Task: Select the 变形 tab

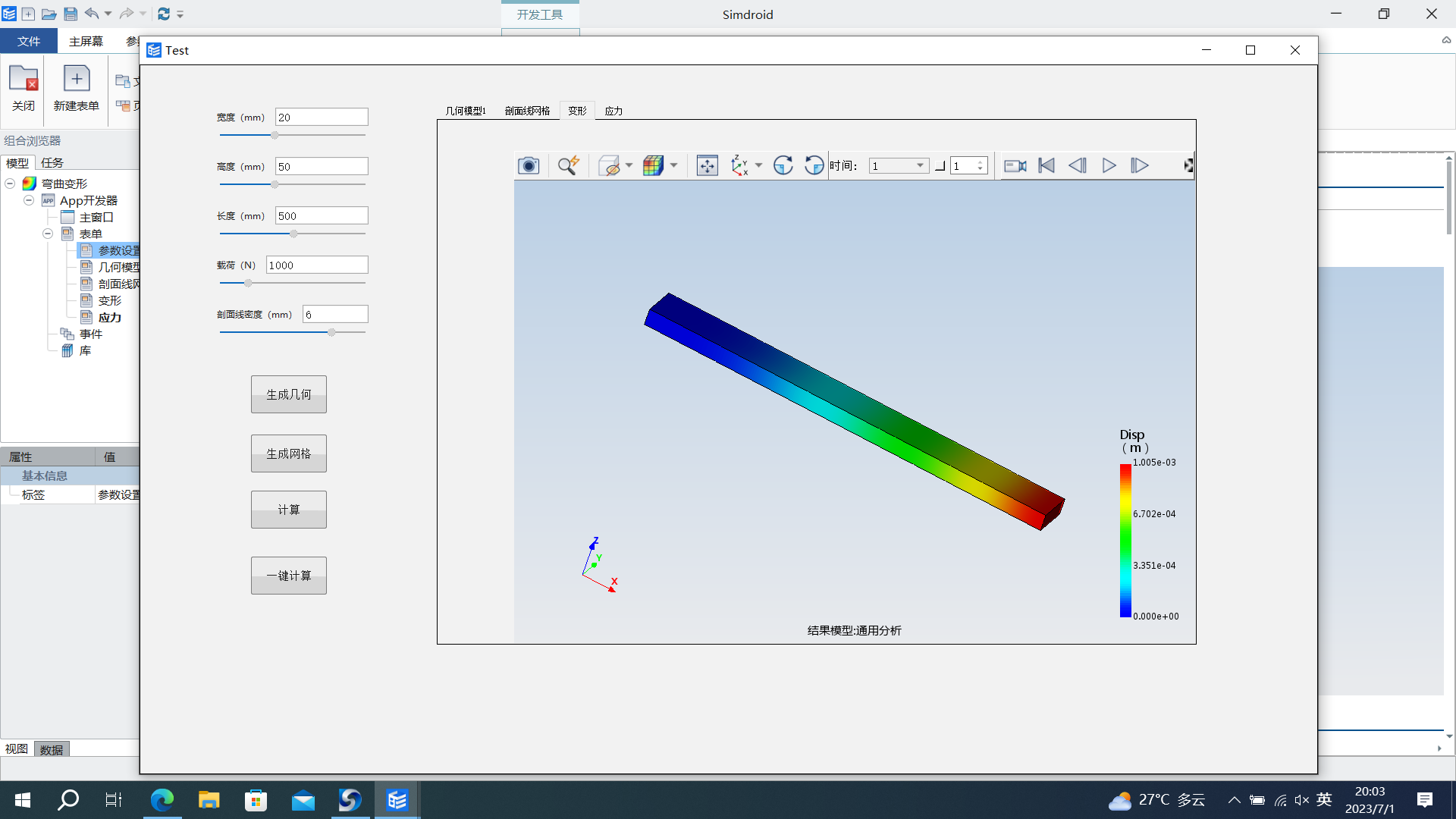Action: coord(578,111)
